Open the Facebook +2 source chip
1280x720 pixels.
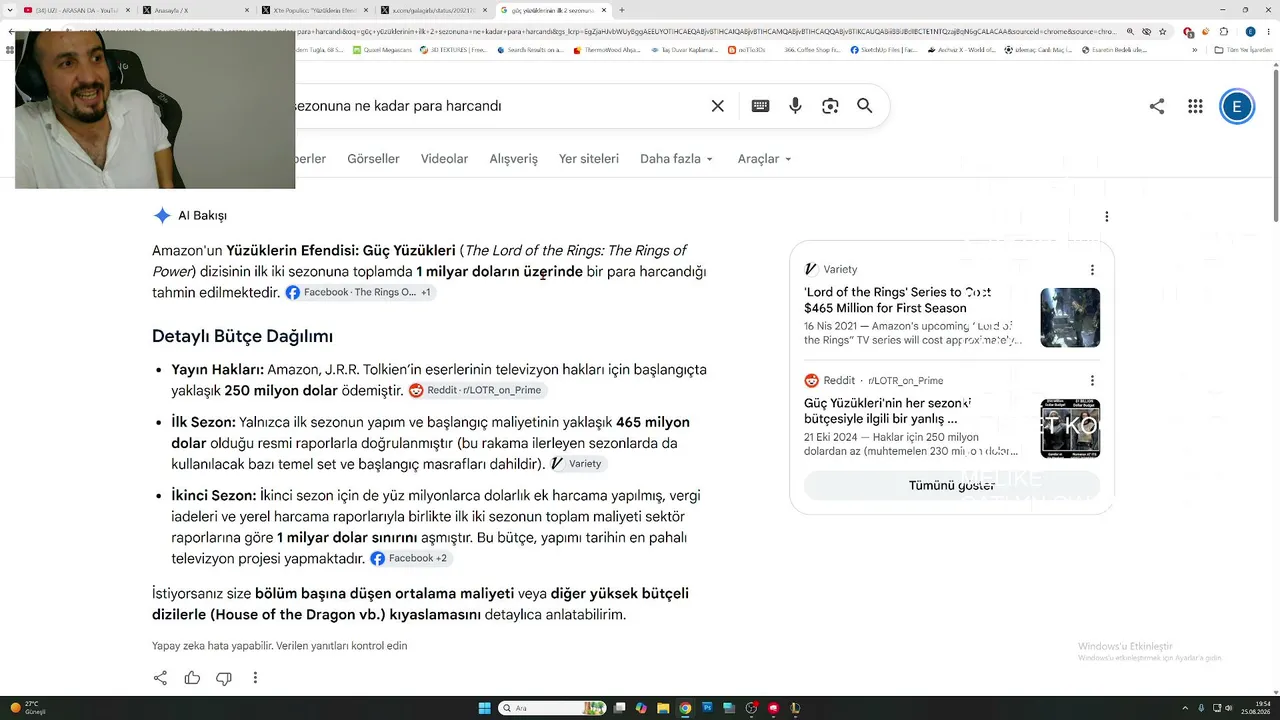coord(410,558)
